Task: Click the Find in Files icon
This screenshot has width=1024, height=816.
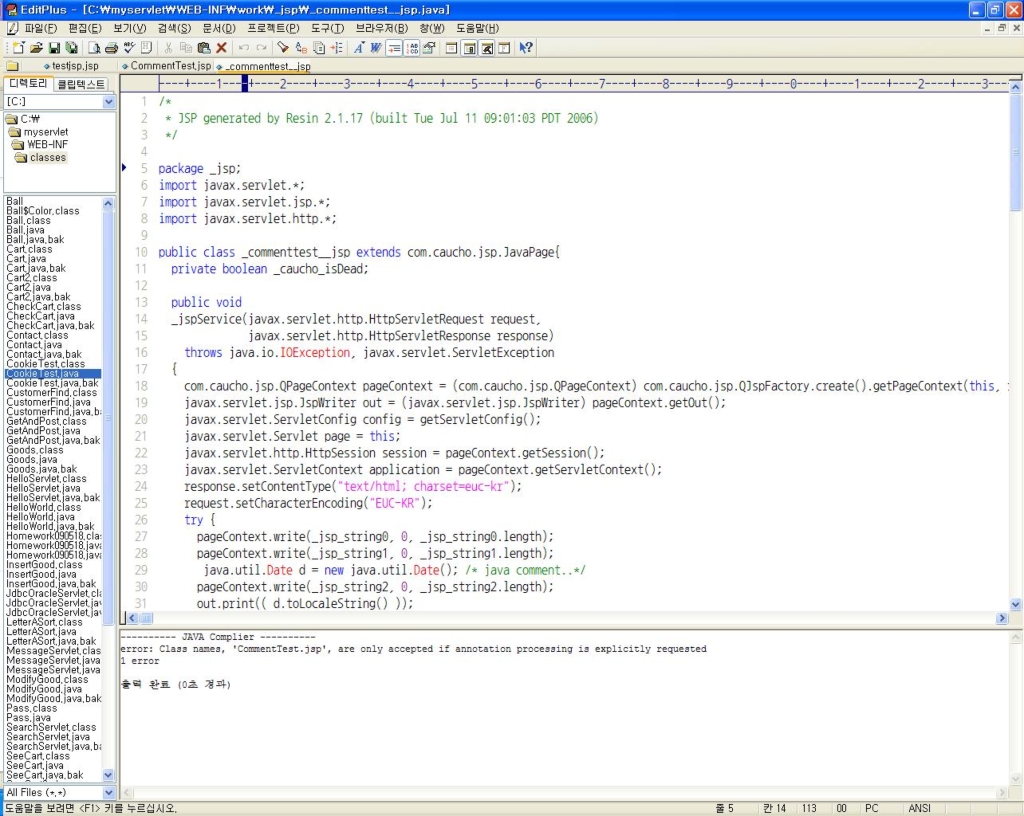Action: pos(319,48)
